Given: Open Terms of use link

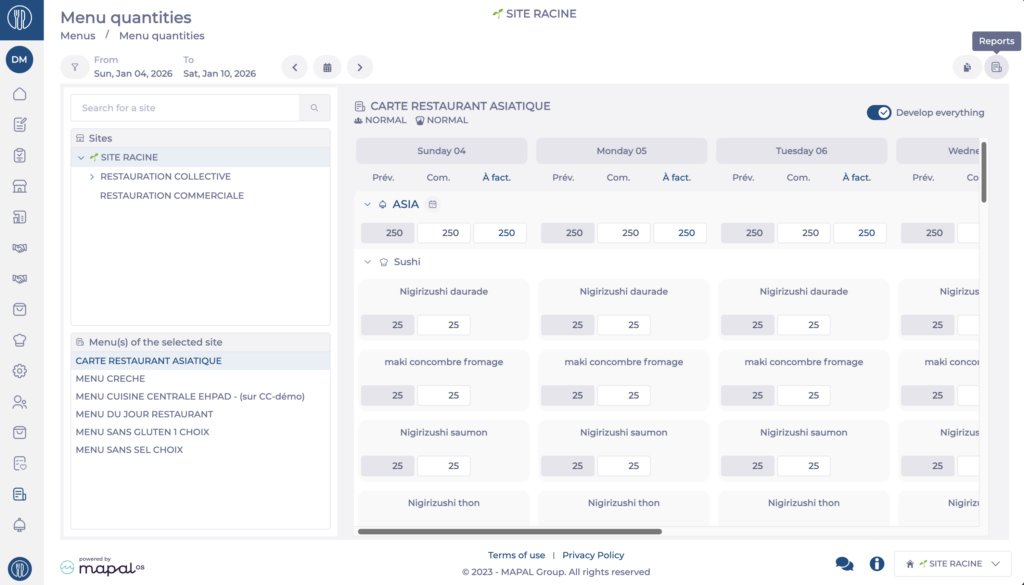Looking at the screenshot, I should (516, 555).
